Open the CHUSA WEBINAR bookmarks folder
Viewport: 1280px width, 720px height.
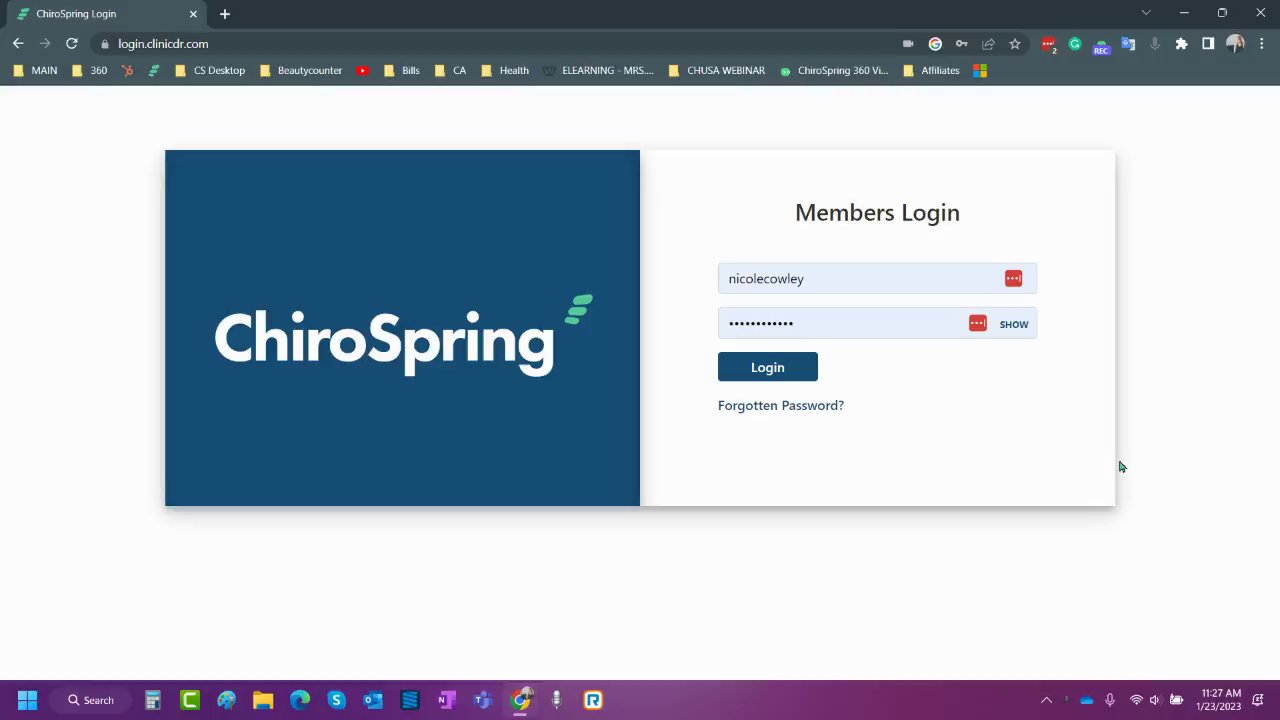coord(717,71)
